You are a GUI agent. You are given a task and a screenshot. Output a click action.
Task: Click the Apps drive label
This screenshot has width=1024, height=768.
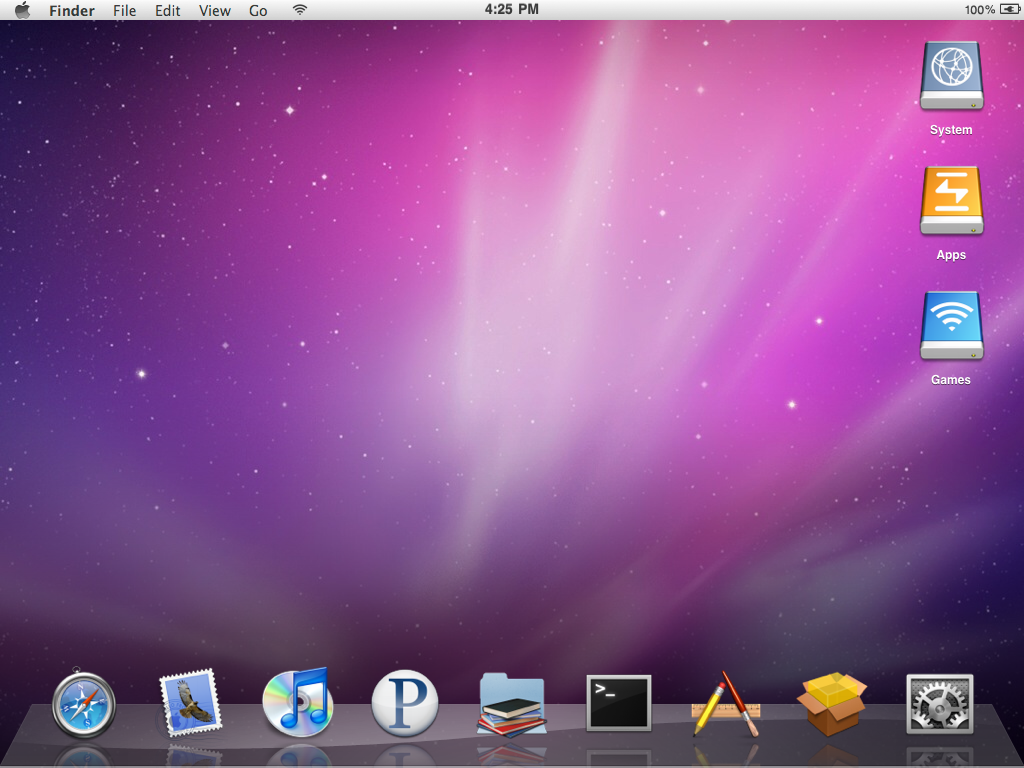point(951,255)
